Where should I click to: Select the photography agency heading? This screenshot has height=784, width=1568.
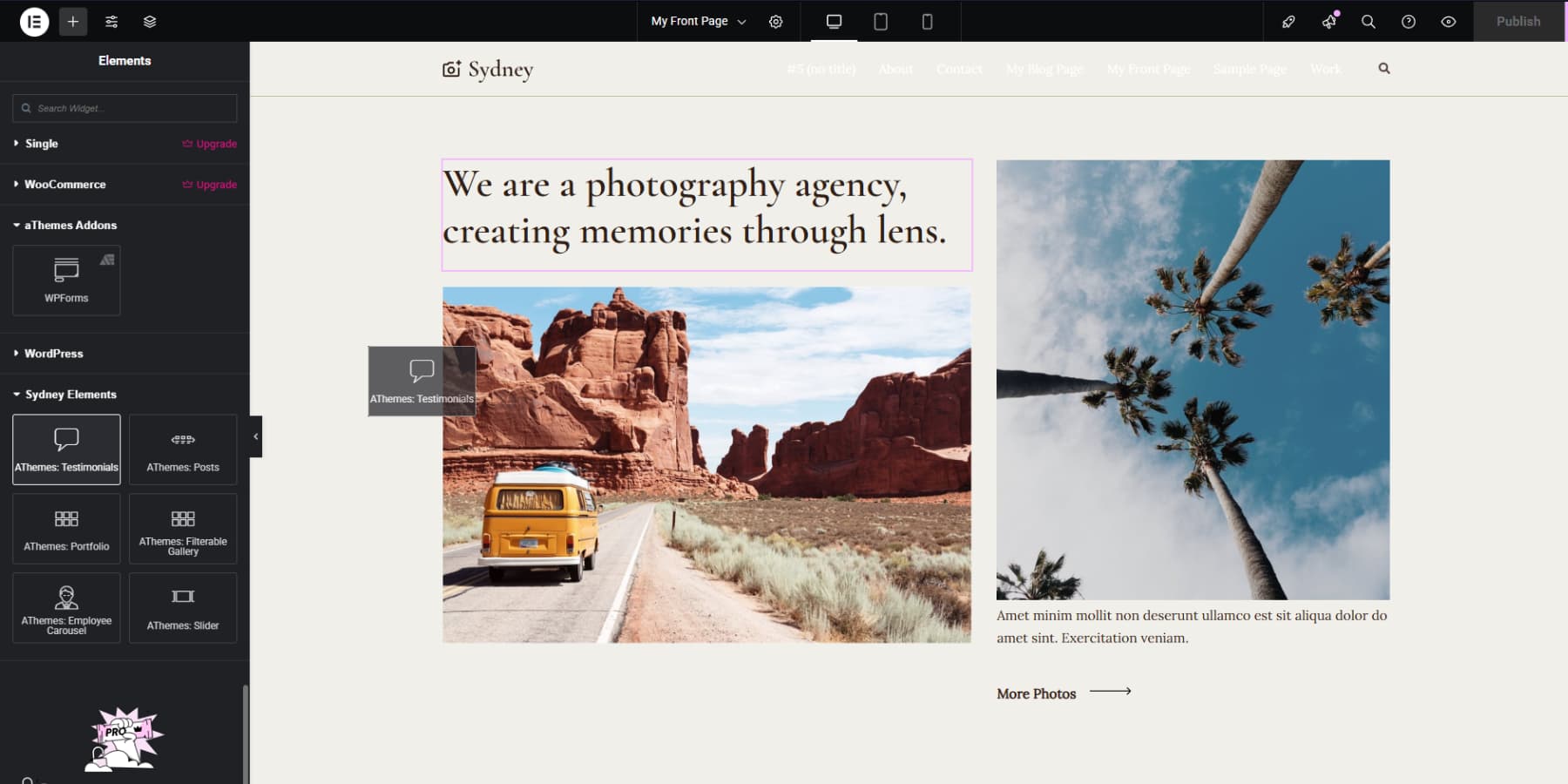(706, 214)
